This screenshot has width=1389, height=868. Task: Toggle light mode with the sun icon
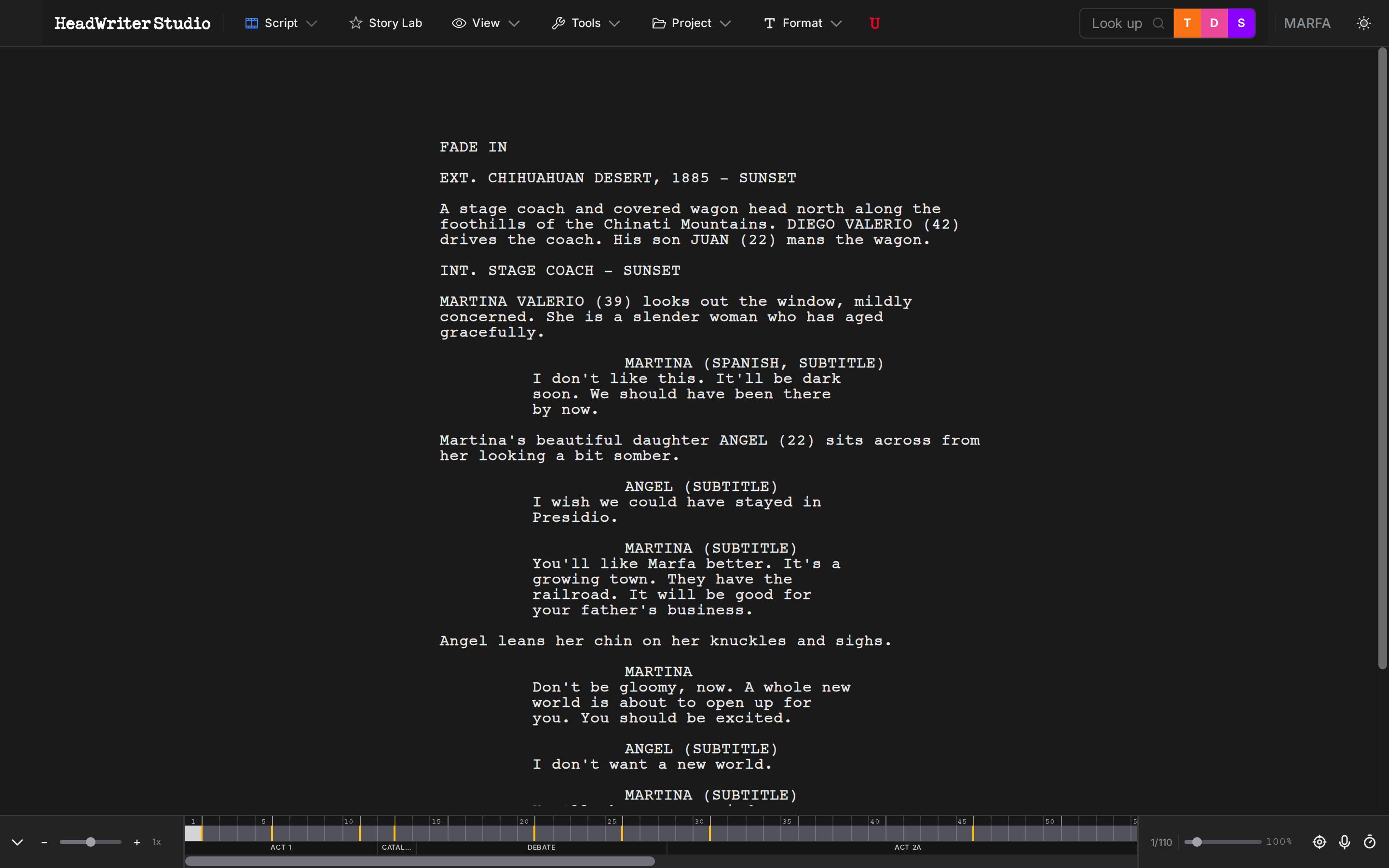pyautogui.click(x=1364, y=23)
